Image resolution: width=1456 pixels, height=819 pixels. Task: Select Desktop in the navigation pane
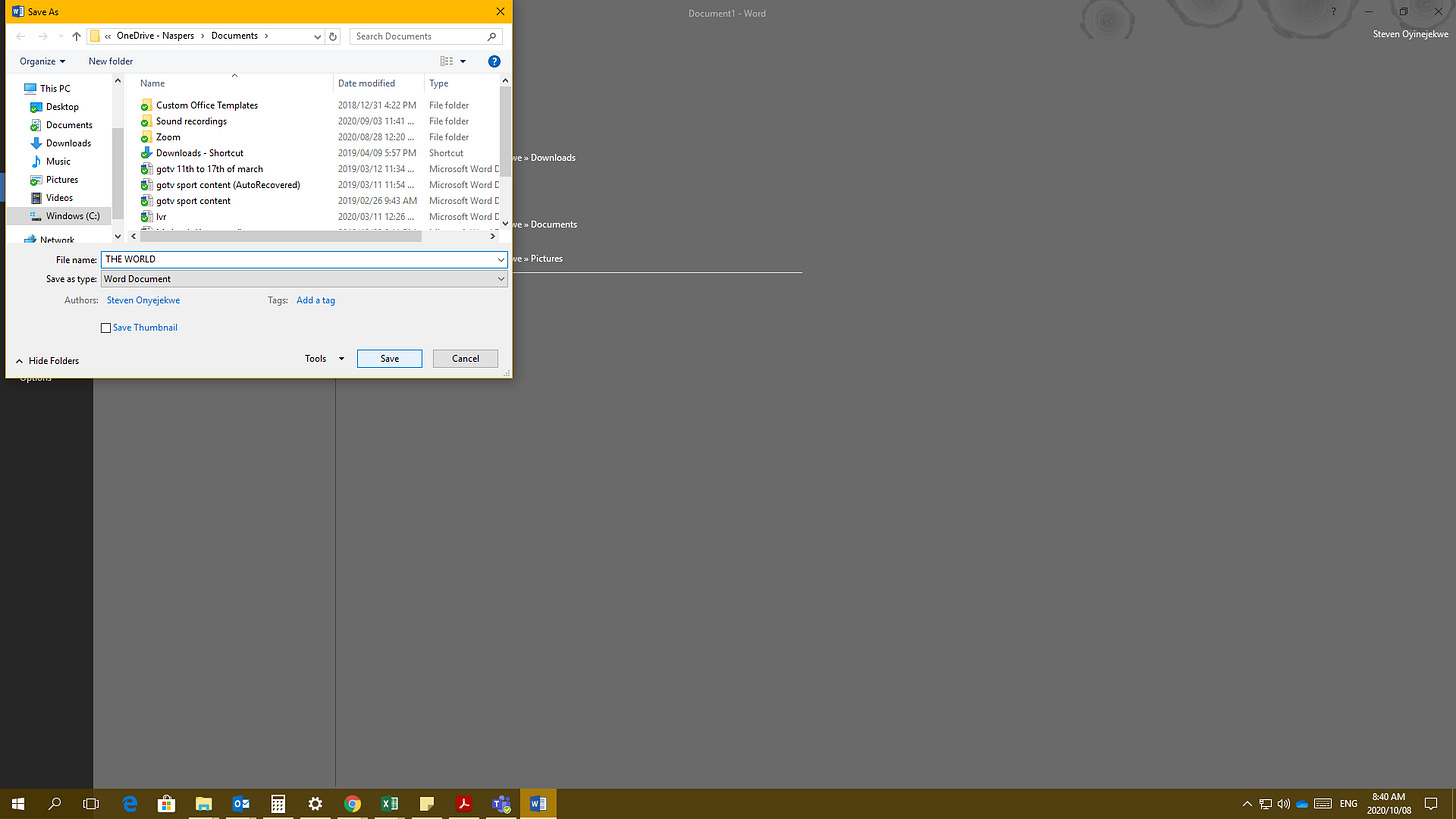pos(62,107)
